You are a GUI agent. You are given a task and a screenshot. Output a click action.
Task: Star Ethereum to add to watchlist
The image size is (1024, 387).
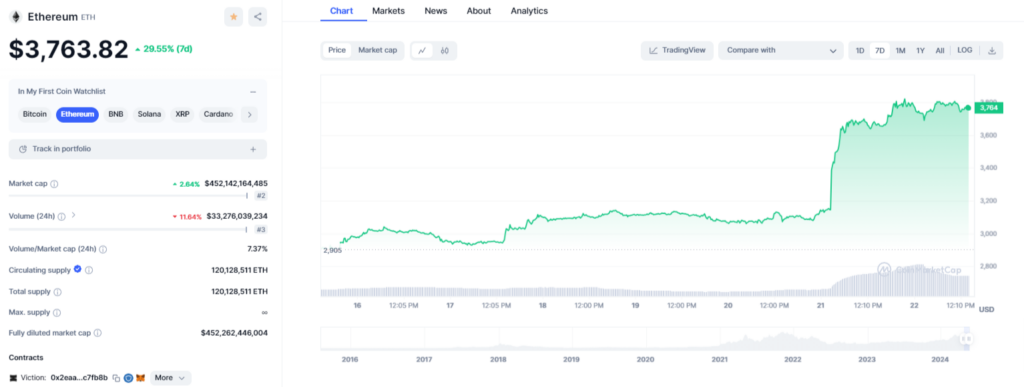[x=233, y=17]
